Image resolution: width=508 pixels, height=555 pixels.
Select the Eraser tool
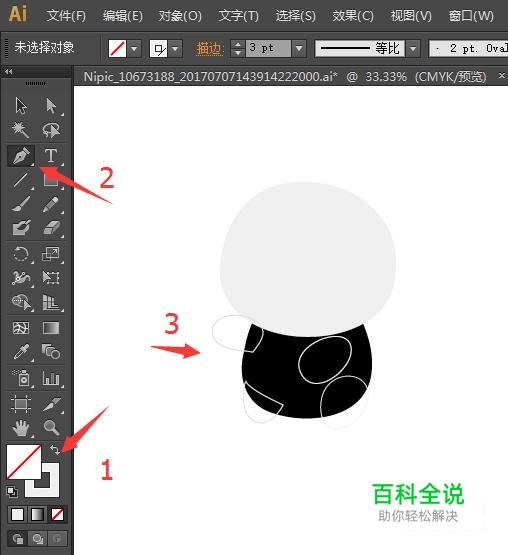pos(51,228)
